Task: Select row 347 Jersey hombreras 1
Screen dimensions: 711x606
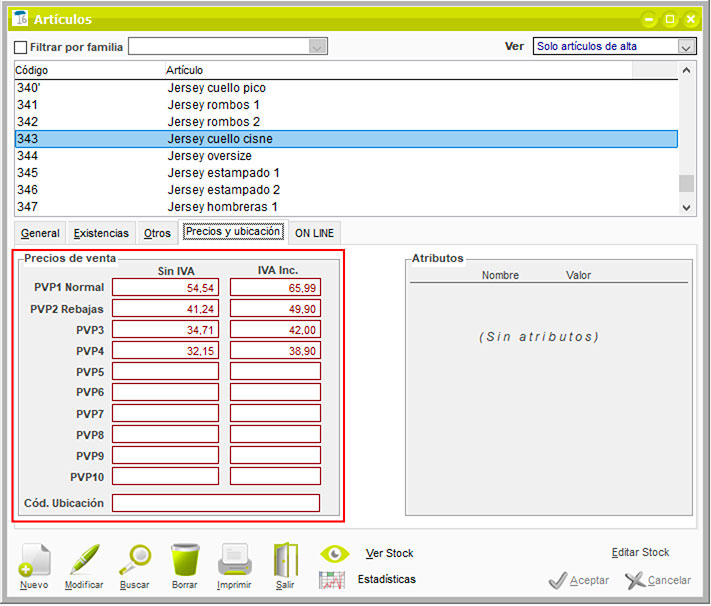Action: click(346, 207)
